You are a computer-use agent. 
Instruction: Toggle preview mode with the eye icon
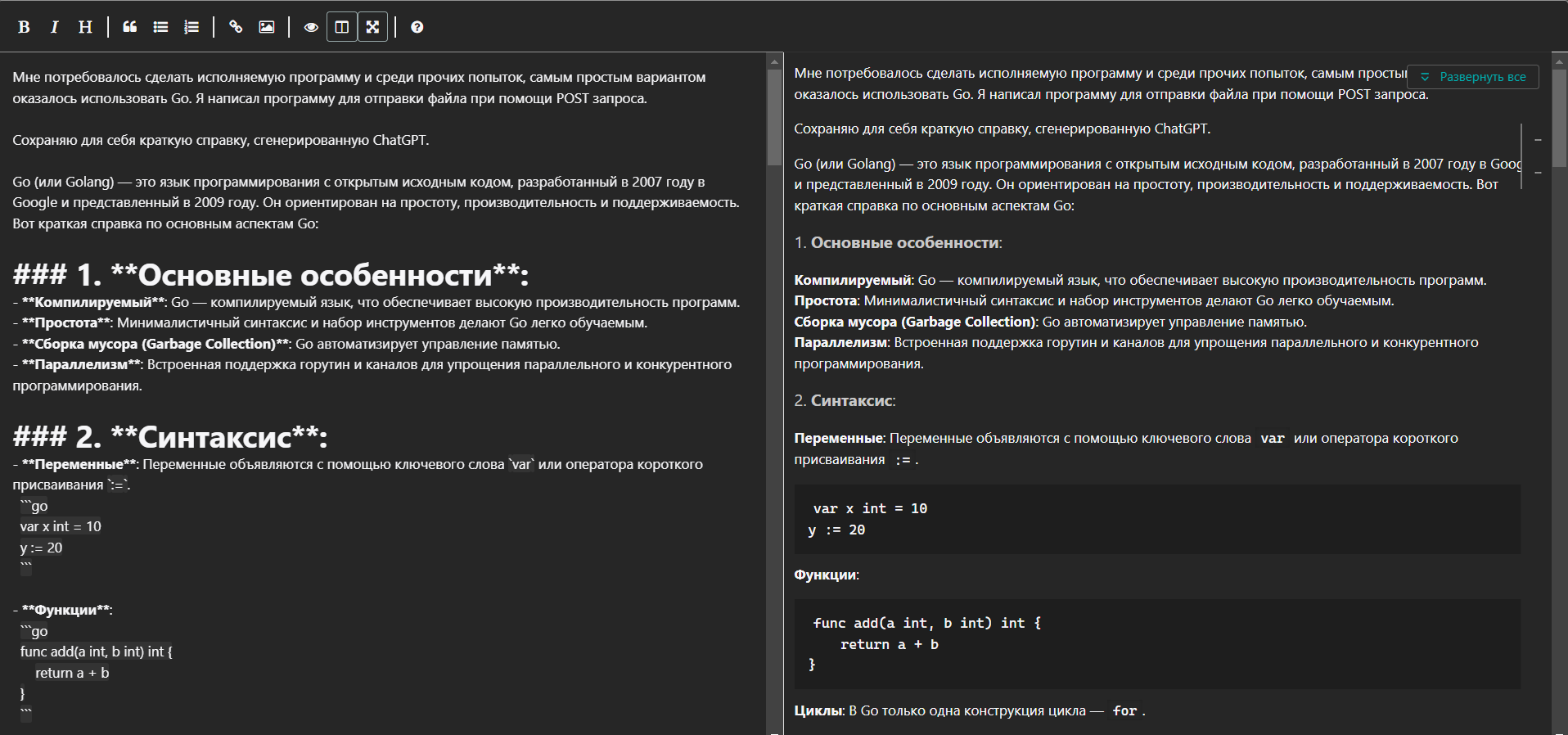pos(311,27)
